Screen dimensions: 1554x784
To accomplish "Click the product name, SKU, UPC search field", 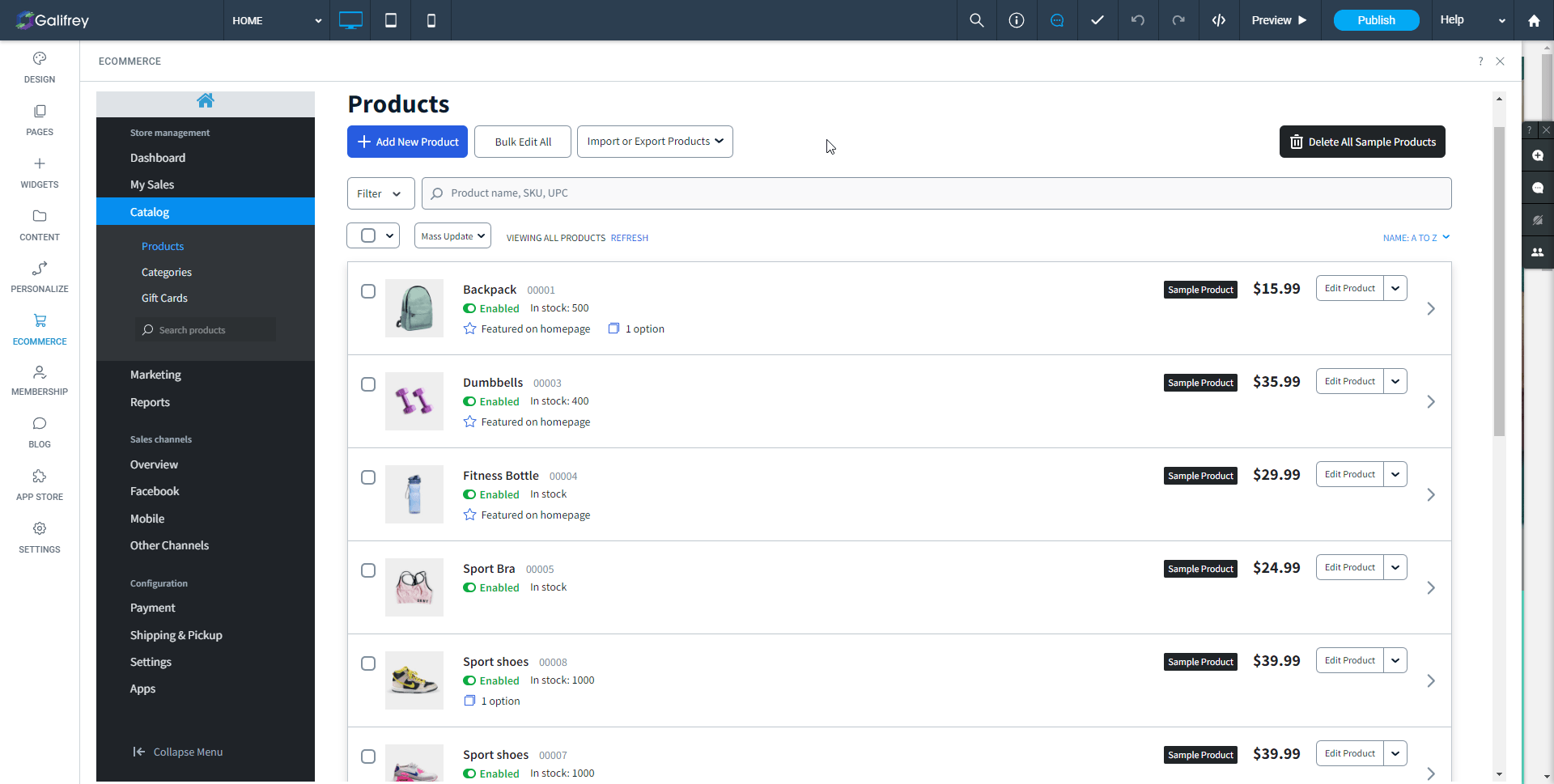I will click(936, 193).
